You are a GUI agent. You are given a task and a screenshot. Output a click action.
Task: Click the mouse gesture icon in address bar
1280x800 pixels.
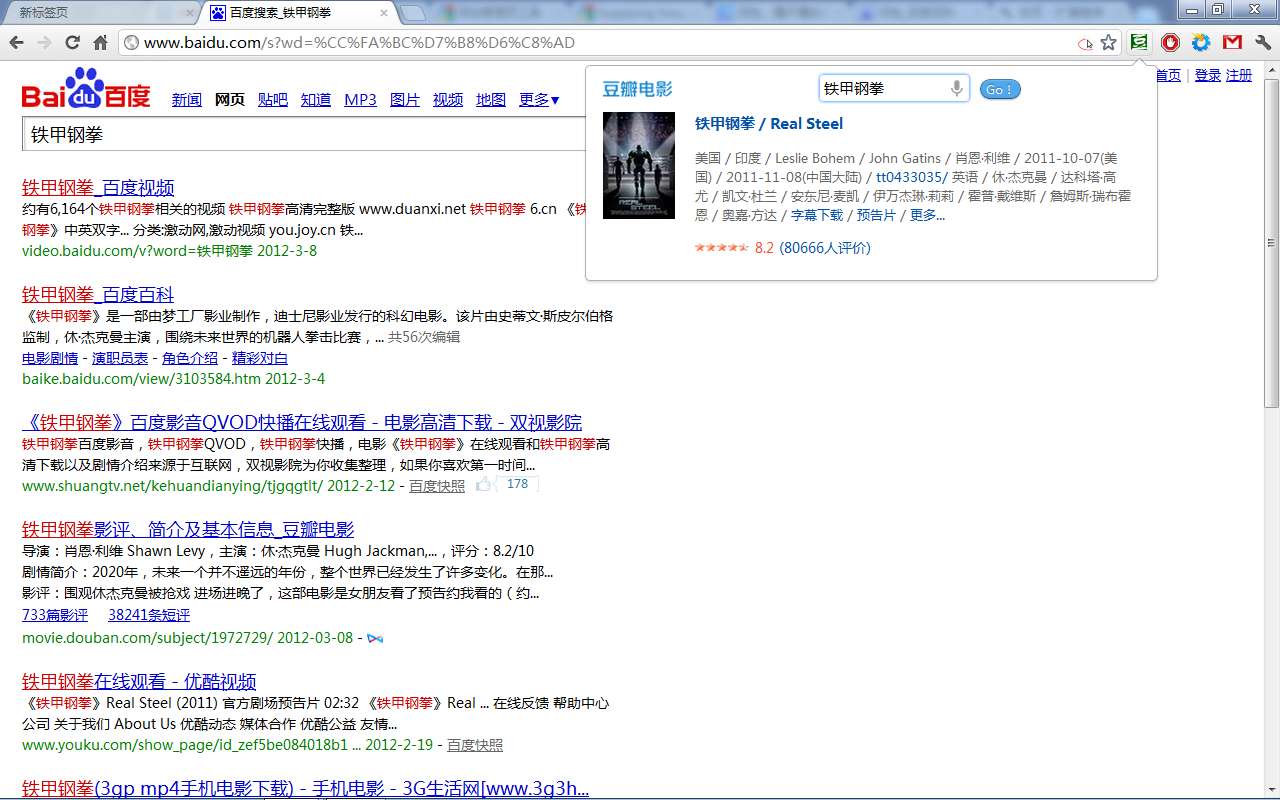(1085, 43)
